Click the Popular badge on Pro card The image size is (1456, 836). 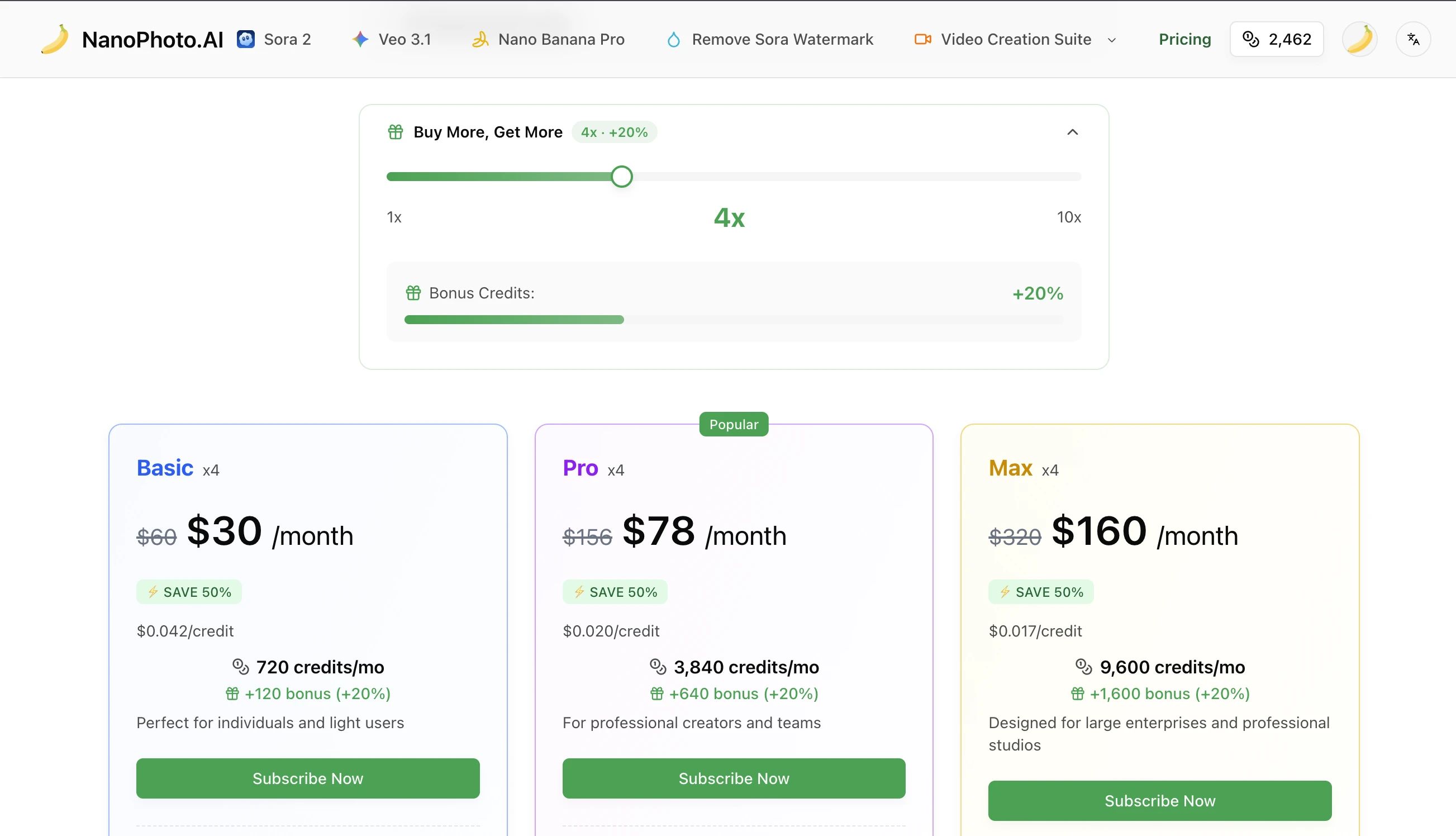pos(734,424)
